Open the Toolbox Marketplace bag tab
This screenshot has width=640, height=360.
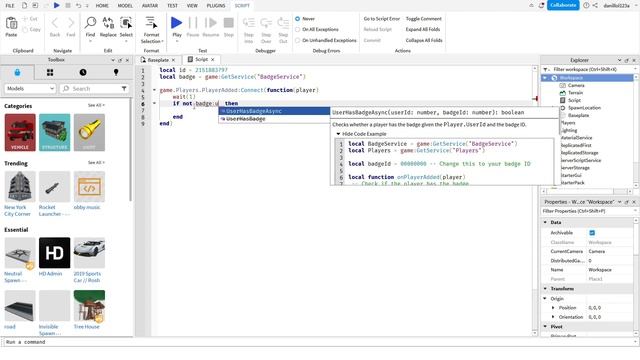(17, 72)
